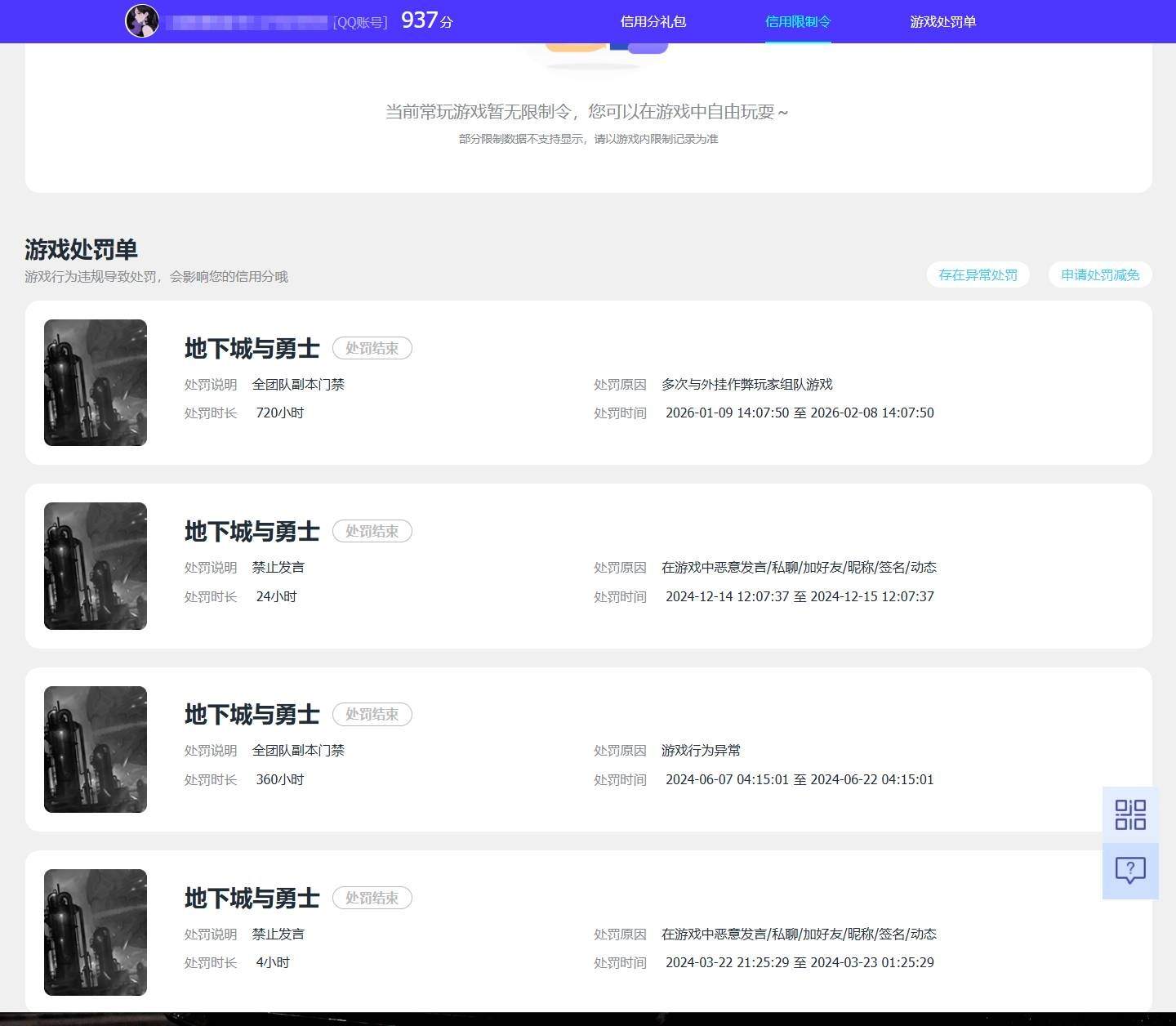This screenshot has width=1176, height=1026.
Task: Open game thumbnail of the 360小时 penalty
Action: click(x=96, y=749)
